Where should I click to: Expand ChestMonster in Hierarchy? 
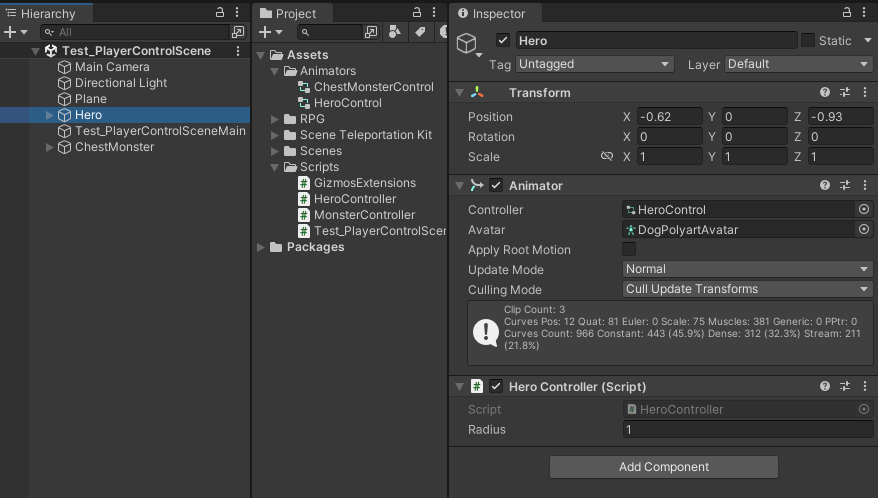click(x=49, y=147)
